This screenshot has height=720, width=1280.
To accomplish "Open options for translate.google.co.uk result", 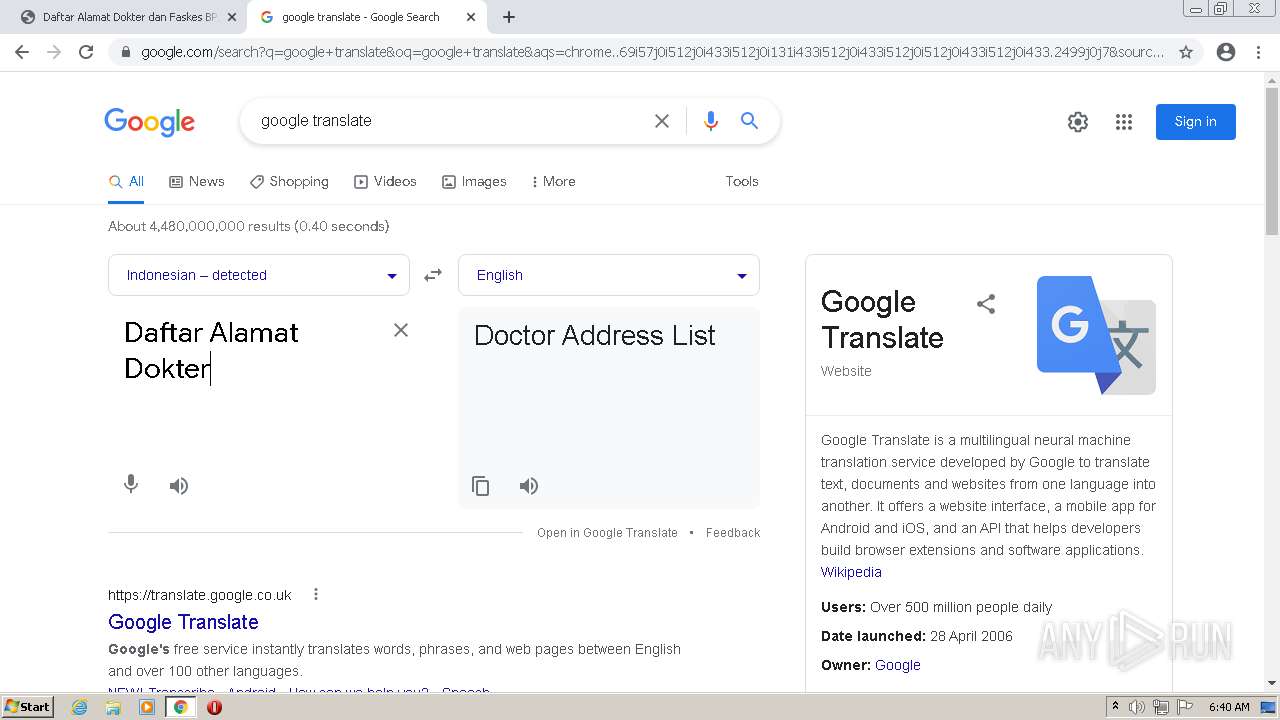I will point(316,594).
